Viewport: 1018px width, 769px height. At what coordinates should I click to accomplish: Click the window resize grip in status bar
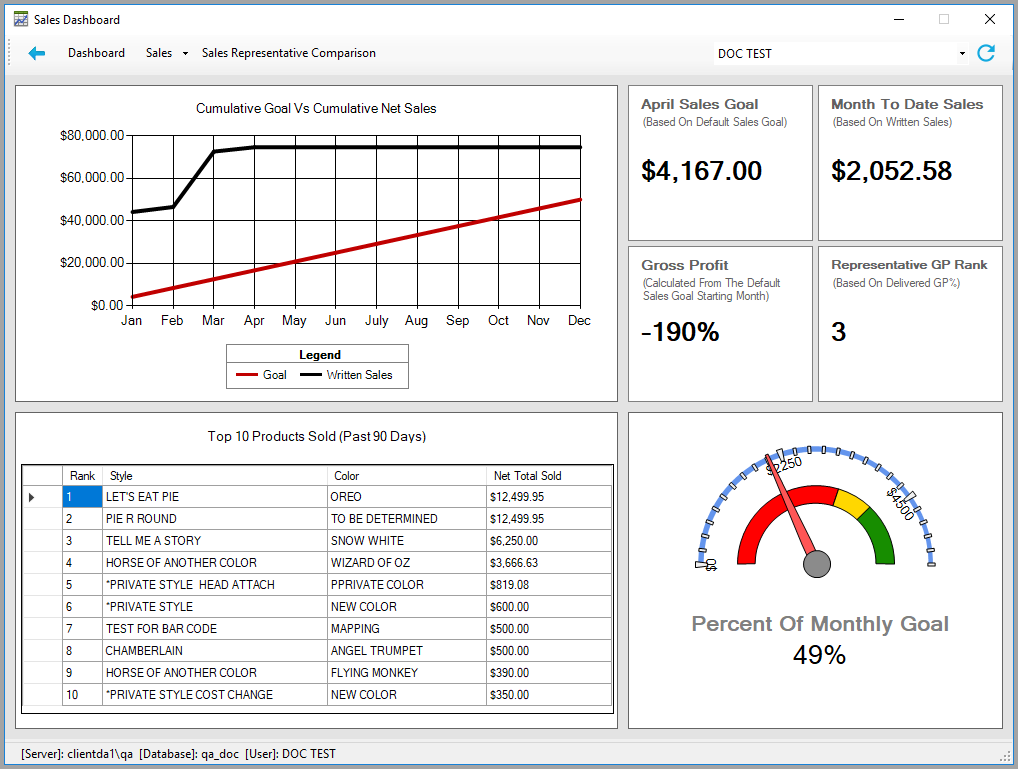(1006, 756)
